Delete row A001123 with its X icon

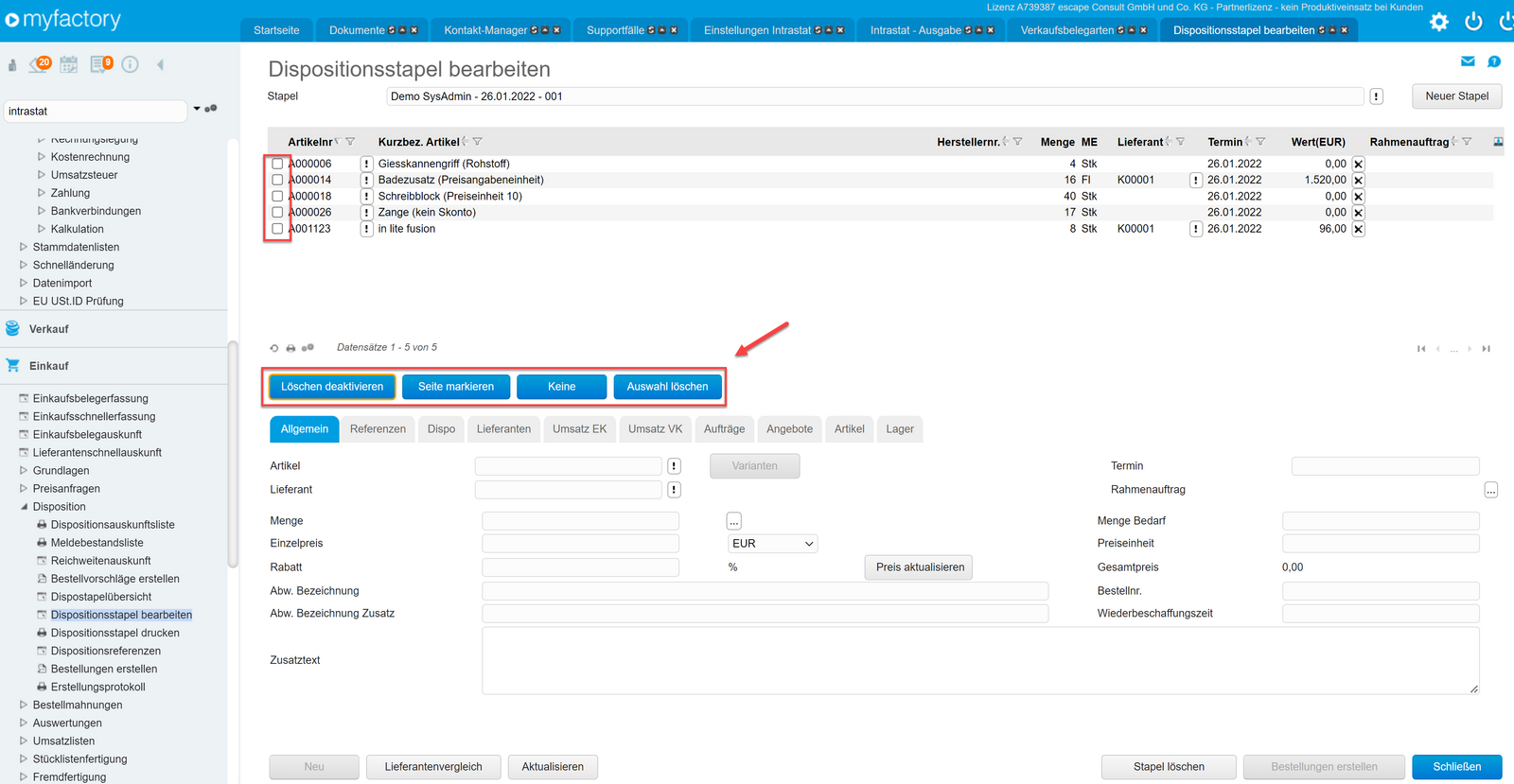point(1359,230)
